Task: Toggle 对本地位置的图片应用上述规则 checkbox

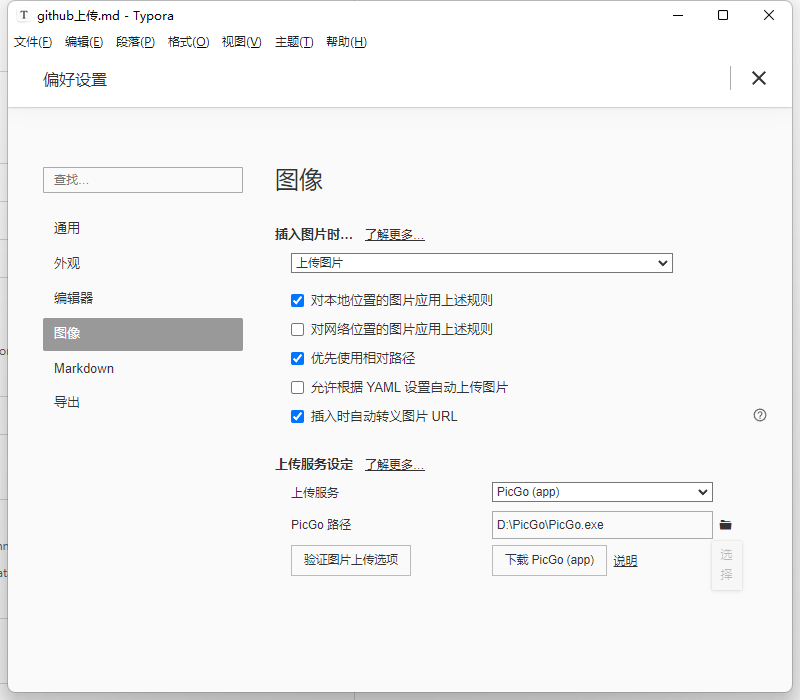Action: click(x=297, y=301)
